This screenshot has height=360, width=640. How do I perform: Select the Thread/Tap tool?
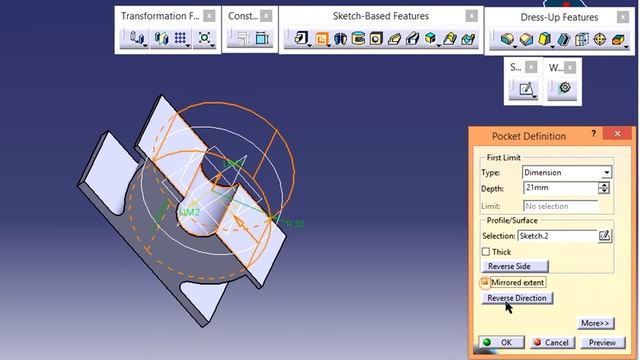point(600,40)
